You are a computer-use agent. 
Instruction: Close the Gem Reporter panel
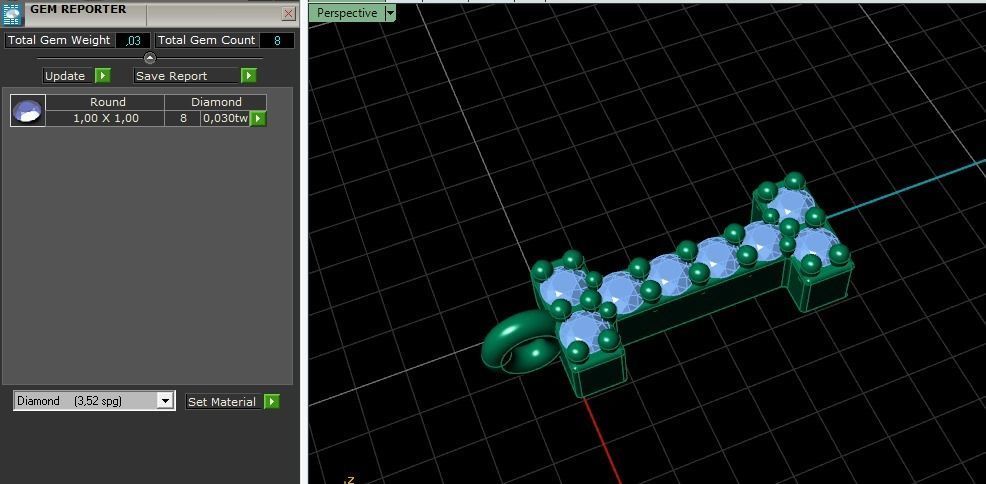[289, 13]
